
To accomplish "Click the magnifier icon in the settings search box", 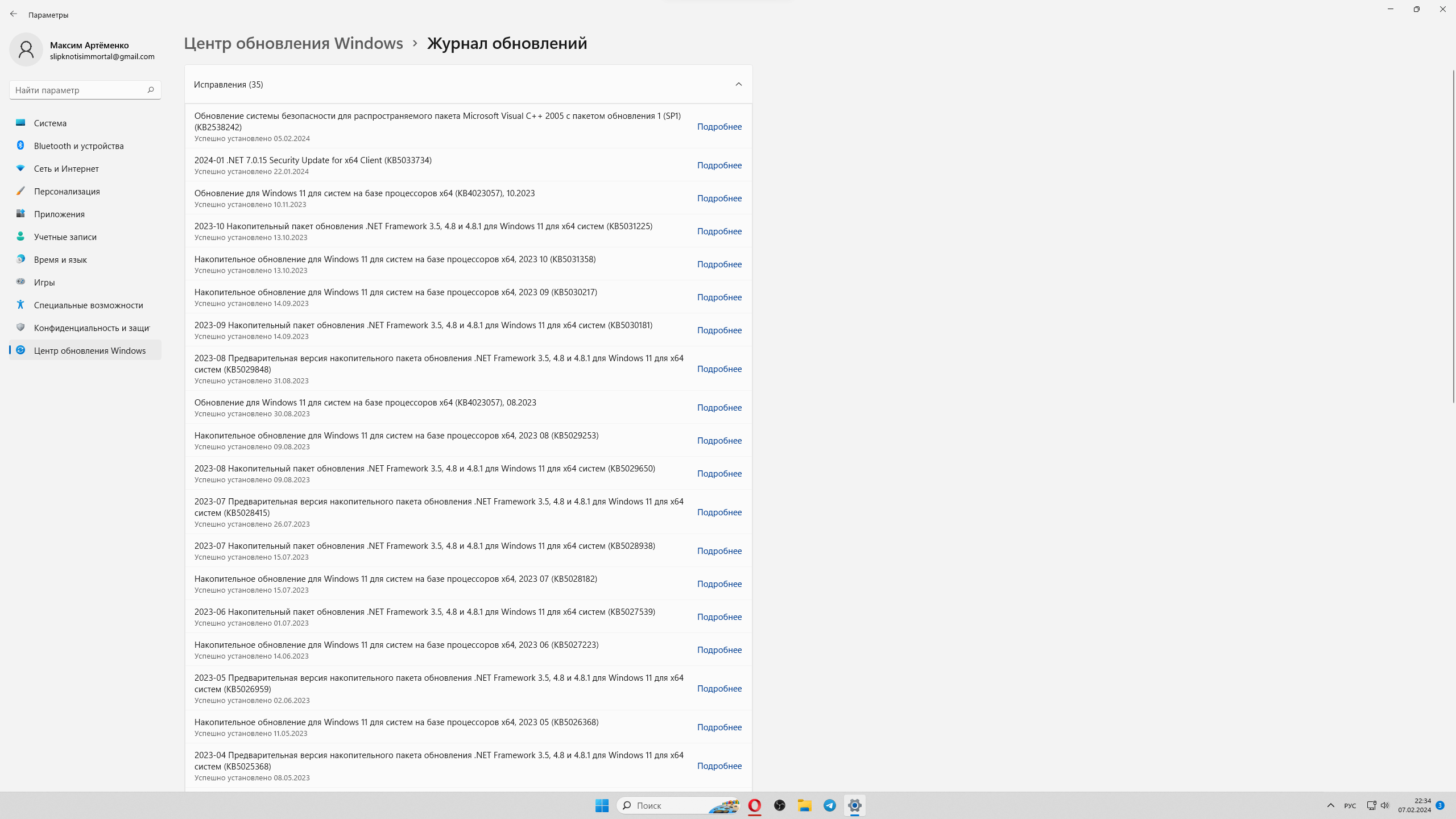I will (x=151, y=90).
